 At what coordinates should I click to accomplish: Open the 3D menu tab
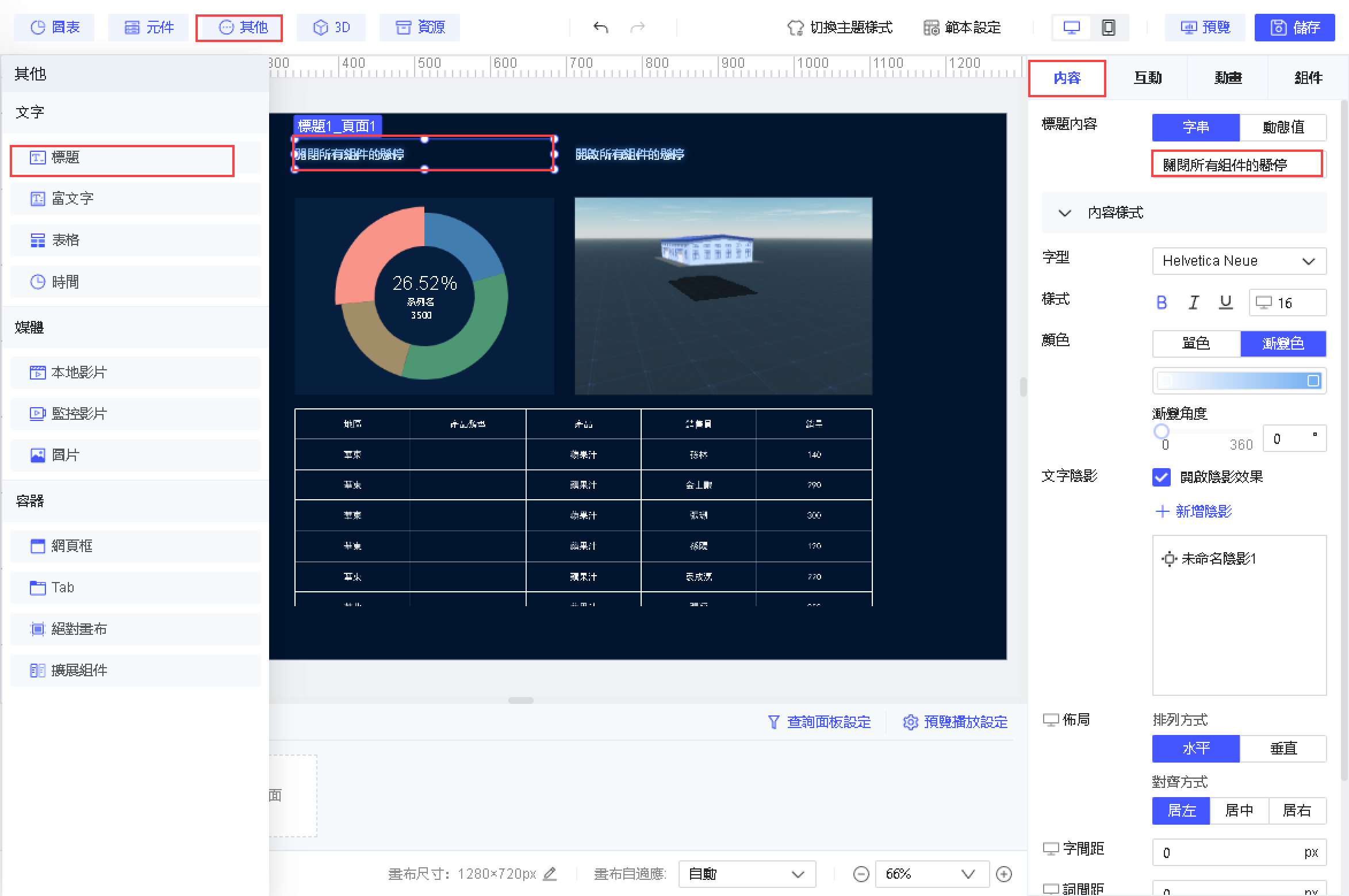point(331,28)
